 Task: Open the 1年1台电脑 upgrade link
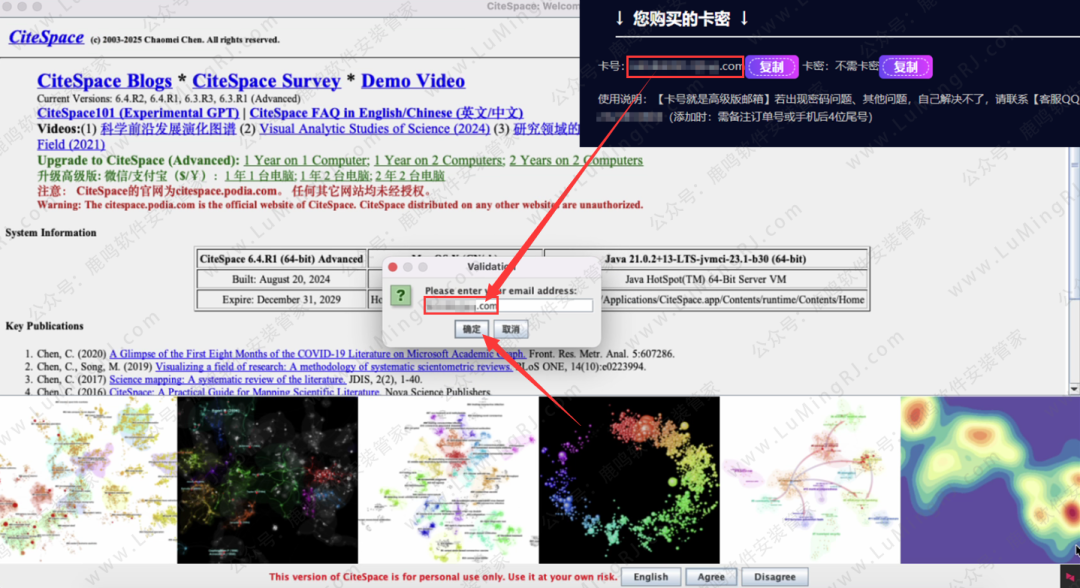(x=260, y=176)
